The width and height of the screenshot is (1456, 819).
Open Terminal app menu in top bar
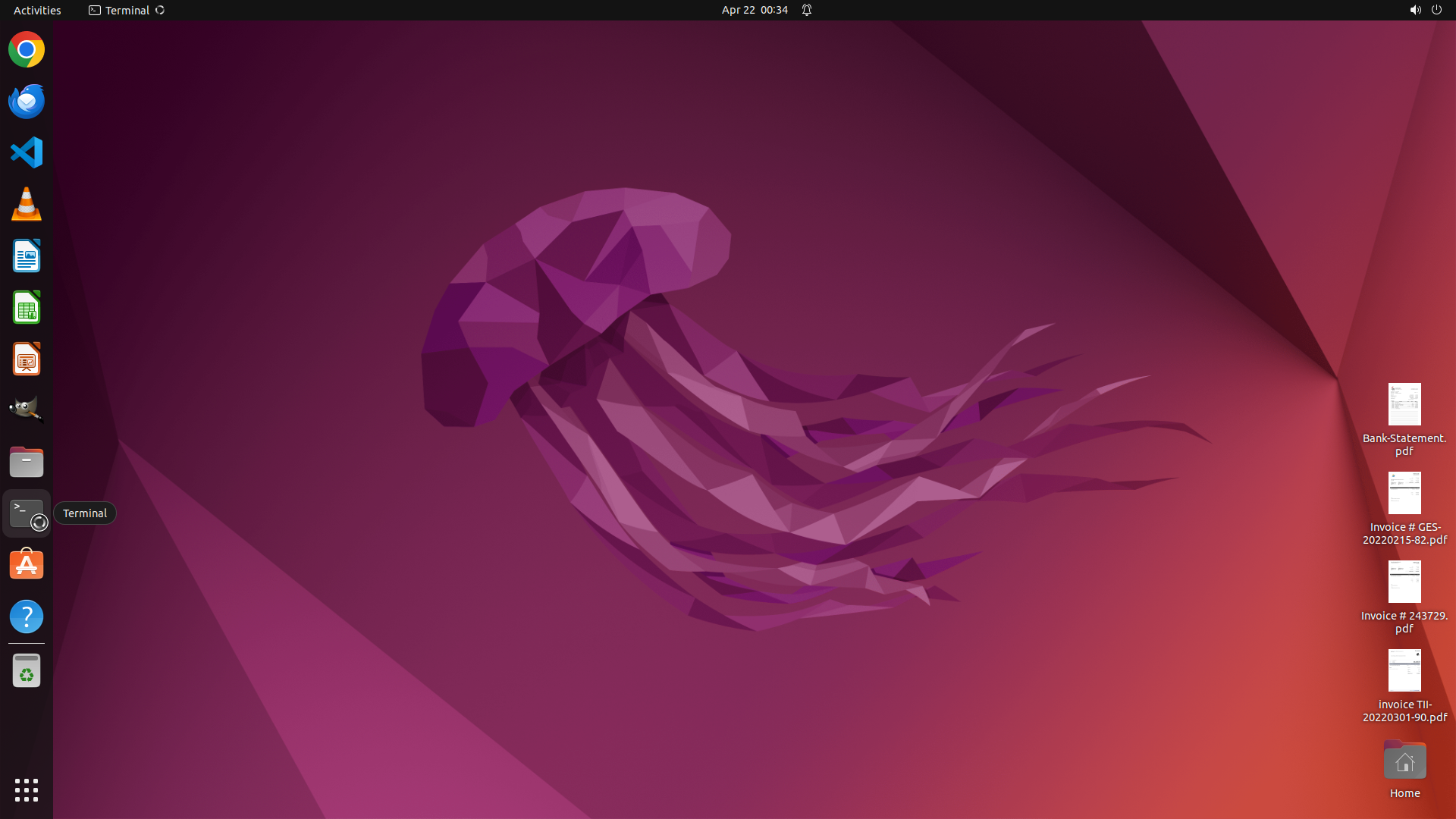coord(126,10)
